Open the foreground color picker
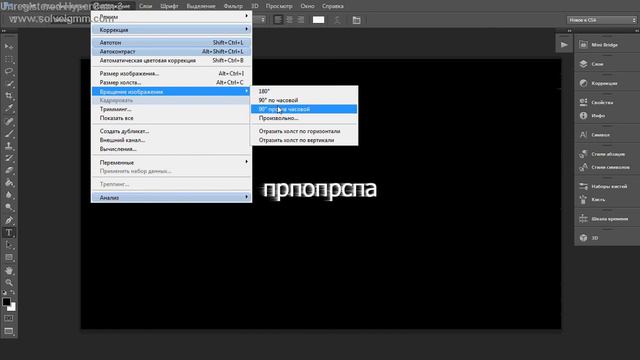Image resolution: width=640 pixels, height=360 pixels. 6,302
